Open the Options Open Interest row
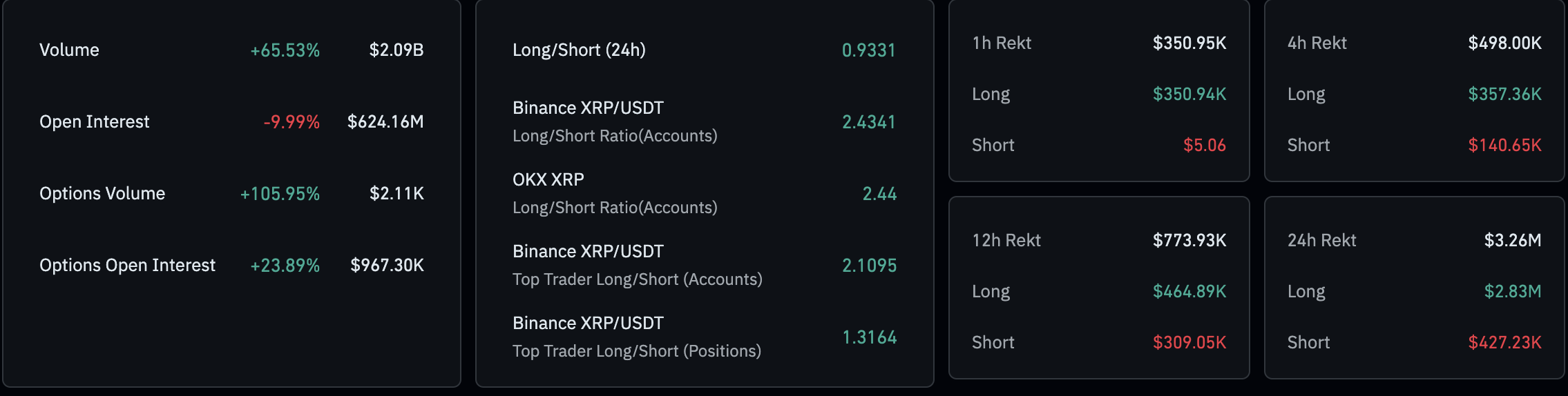1568x396 pixels. pyautogui.click(x=127, y=266)
